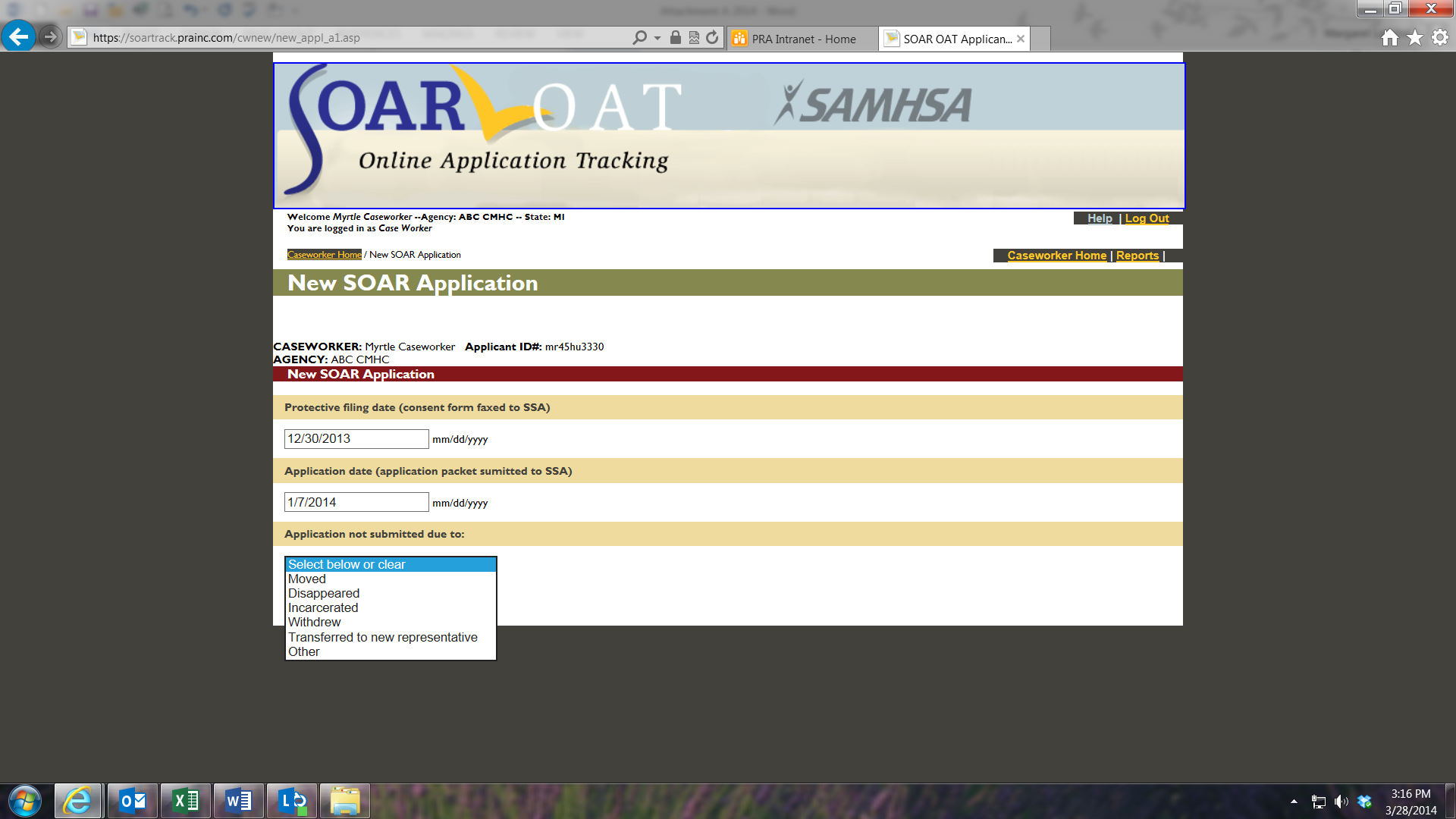Select 'Moved' in the dropdown list
This screenshot has width=1456, height=819.
[x=306, y=579]
